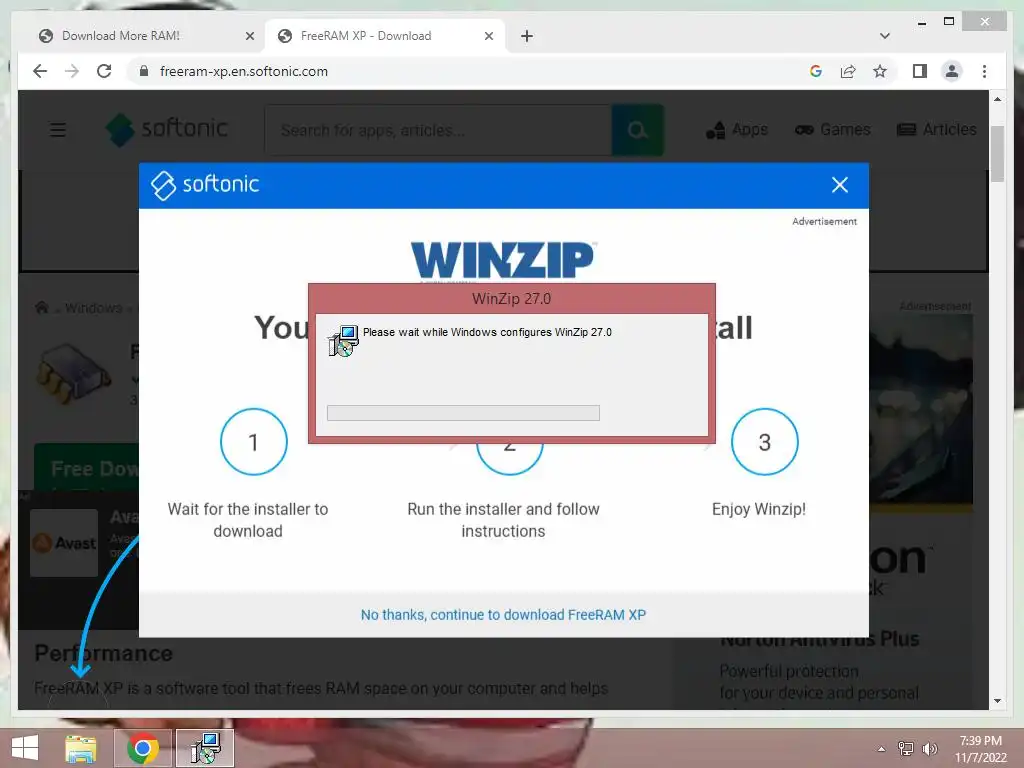Click the Avast ad logo
This screenshot has height=768, width=1024.
(64, 543)
